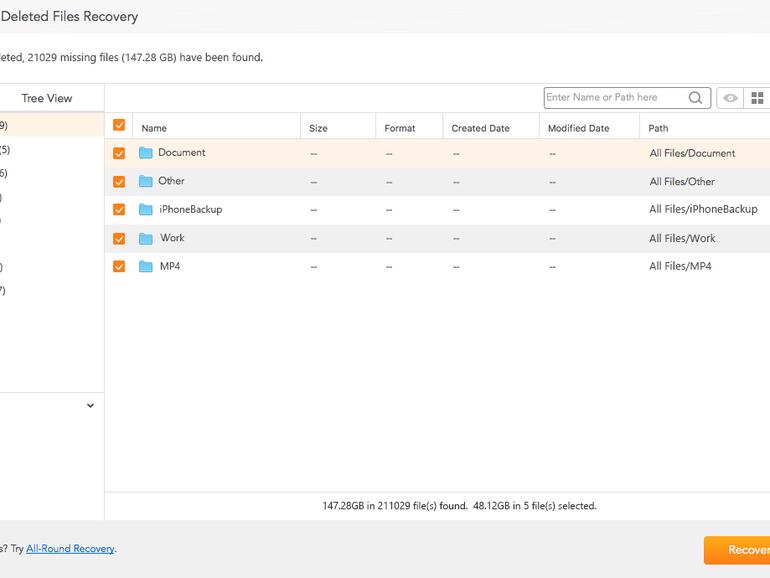Switch to Tree View tab
This screenshot has width=770, height=578.
click(47, 98)
